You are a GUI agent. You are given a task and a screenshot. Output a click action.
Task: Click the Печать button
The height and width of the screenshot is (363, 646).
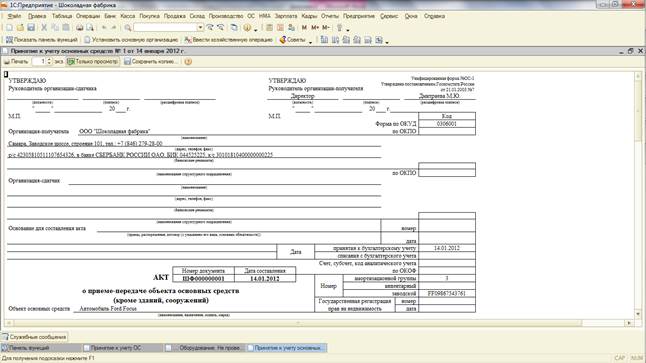click(x=16, y=62)
